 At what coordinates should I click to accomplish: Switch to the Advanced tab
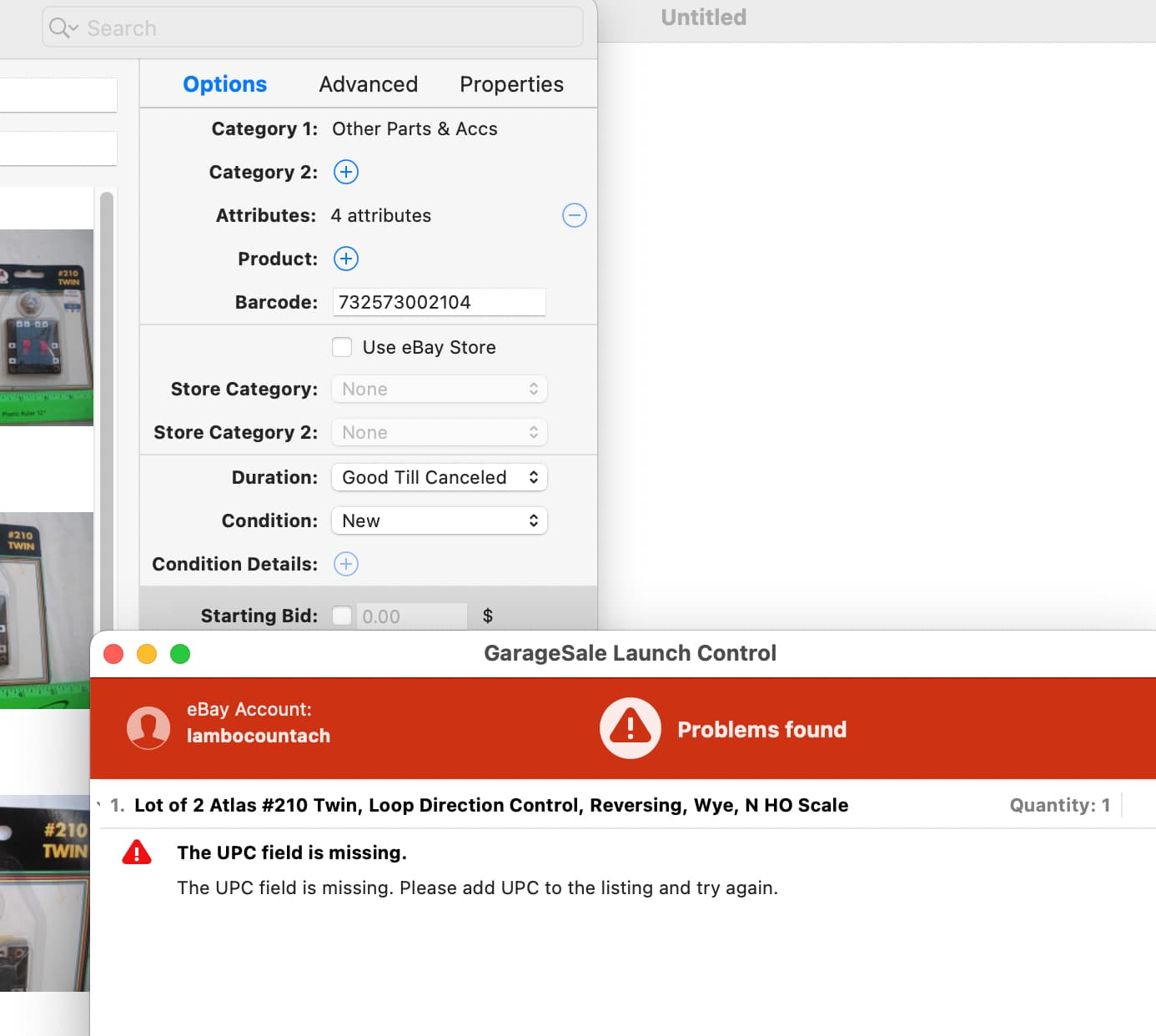click(369, 84)
